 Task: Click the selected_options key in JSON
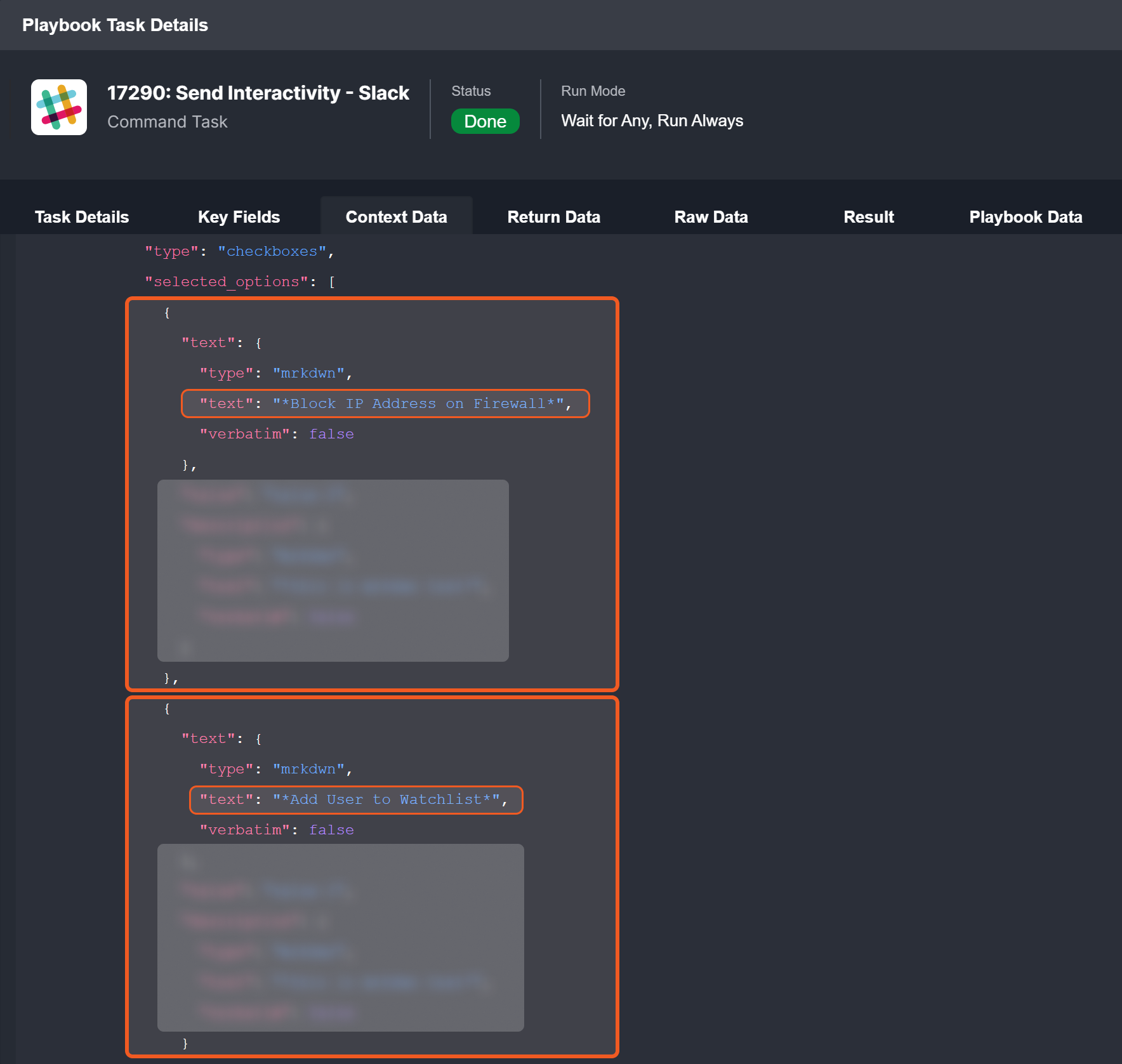coord(227,282)
